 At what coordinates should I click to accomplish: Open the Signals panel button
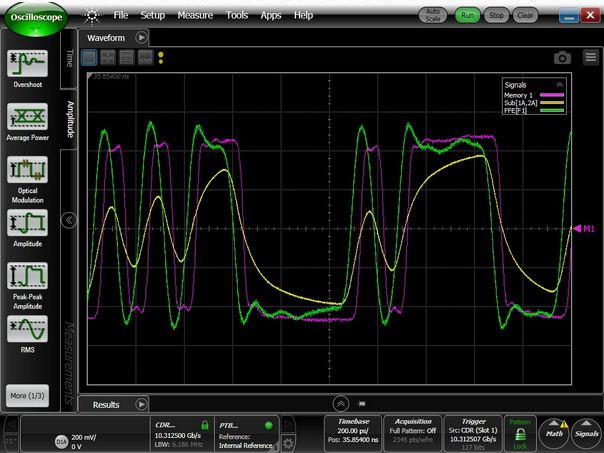tap(587, 434)
